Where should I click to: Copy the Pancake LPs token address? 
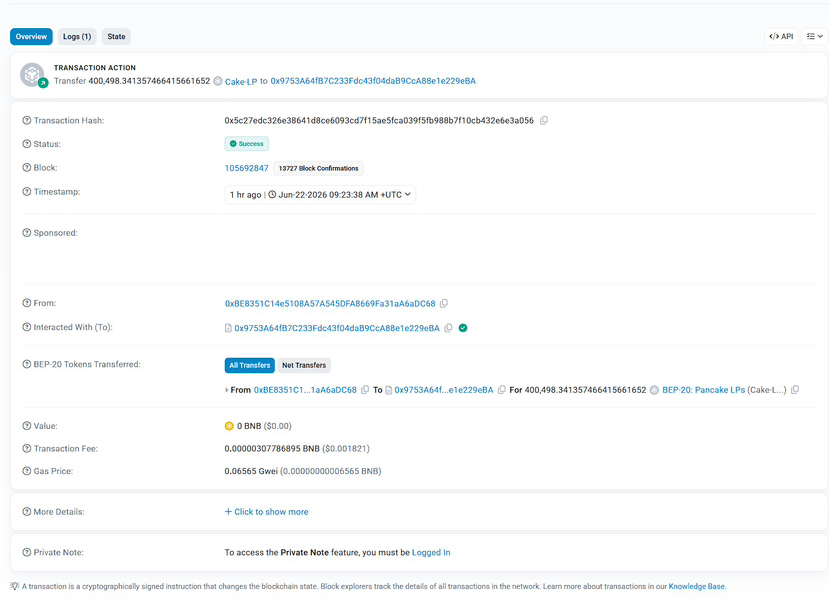click(x=795, y=390)
